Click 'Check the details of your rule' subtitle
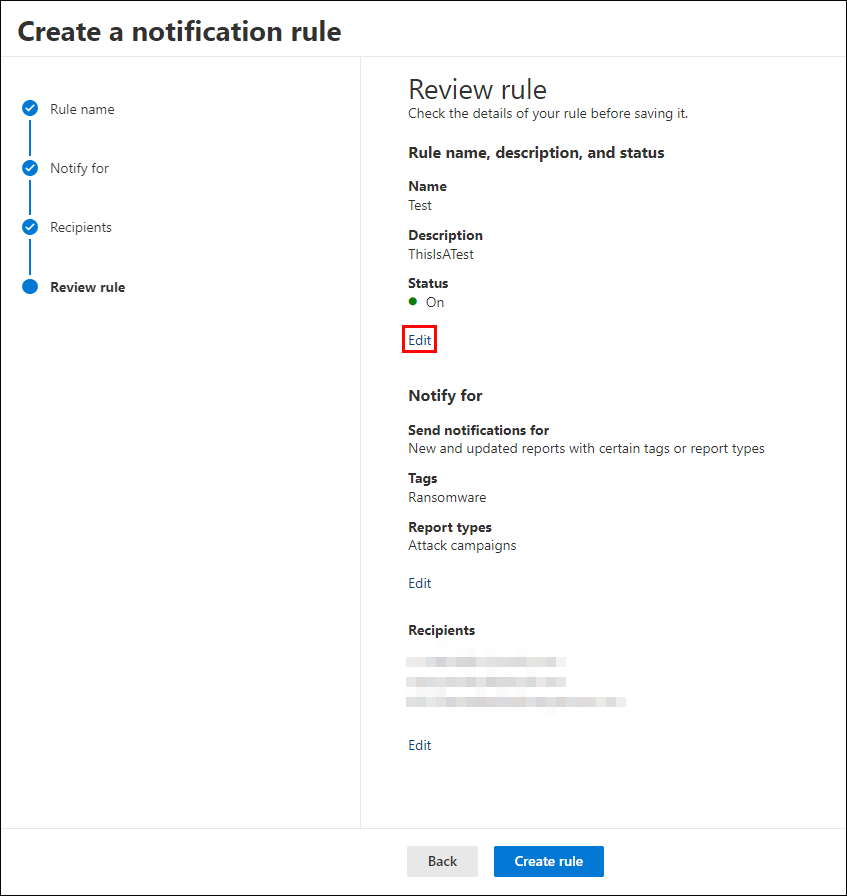The width and height of the screenshot is (847, 896). point(548,114)
